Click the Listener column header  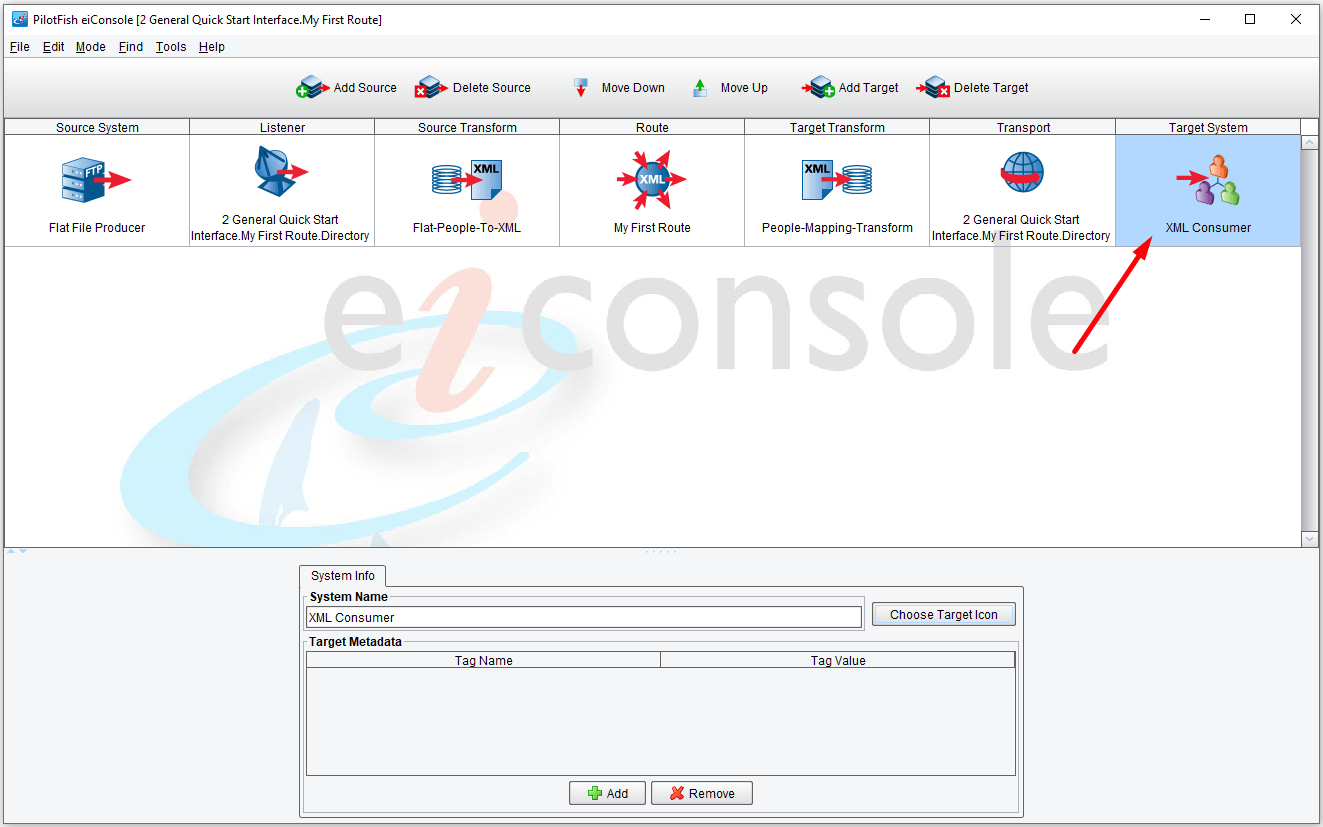(282, 127)
